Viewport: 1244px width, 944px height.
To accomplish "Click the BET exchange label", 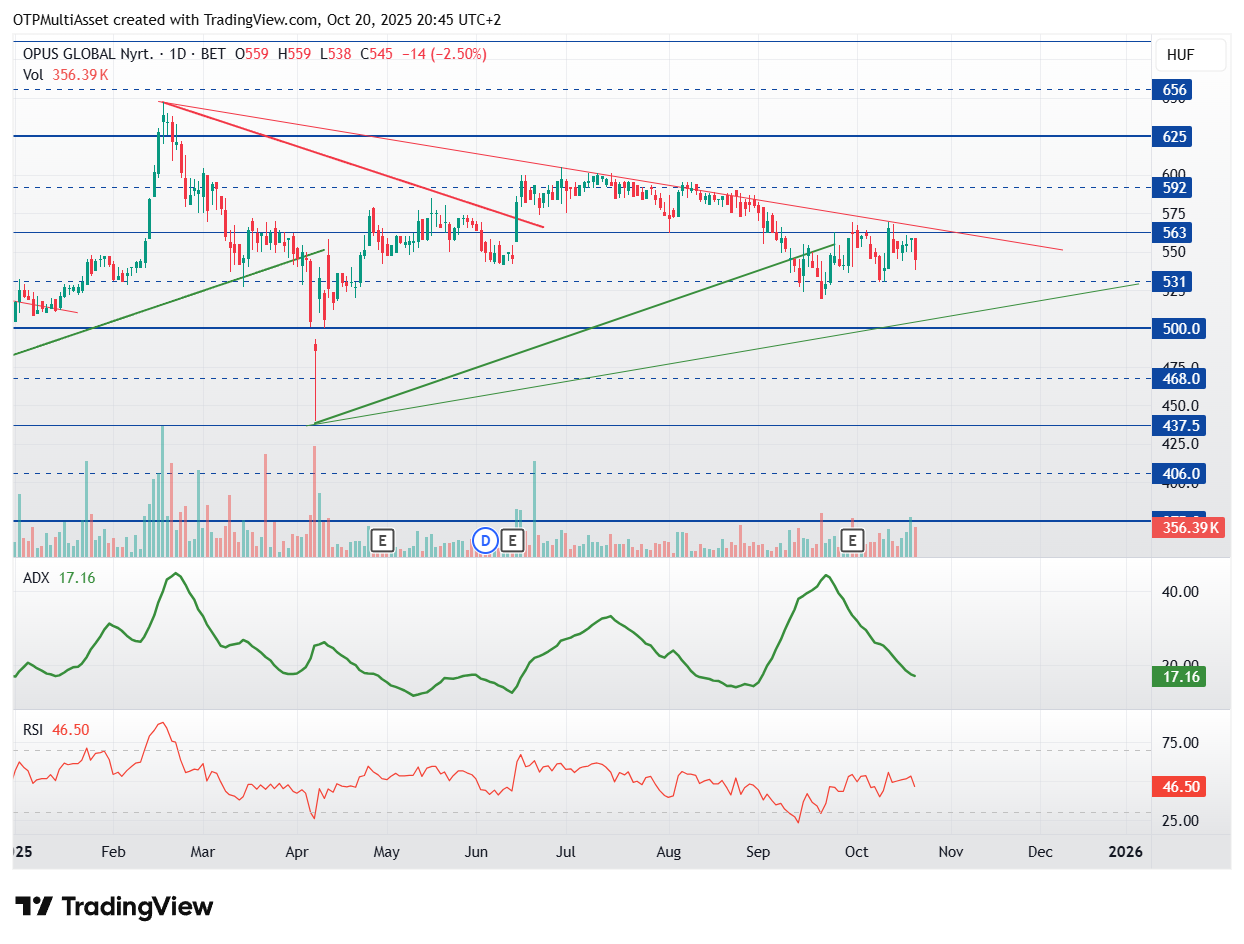I will 213,54.
